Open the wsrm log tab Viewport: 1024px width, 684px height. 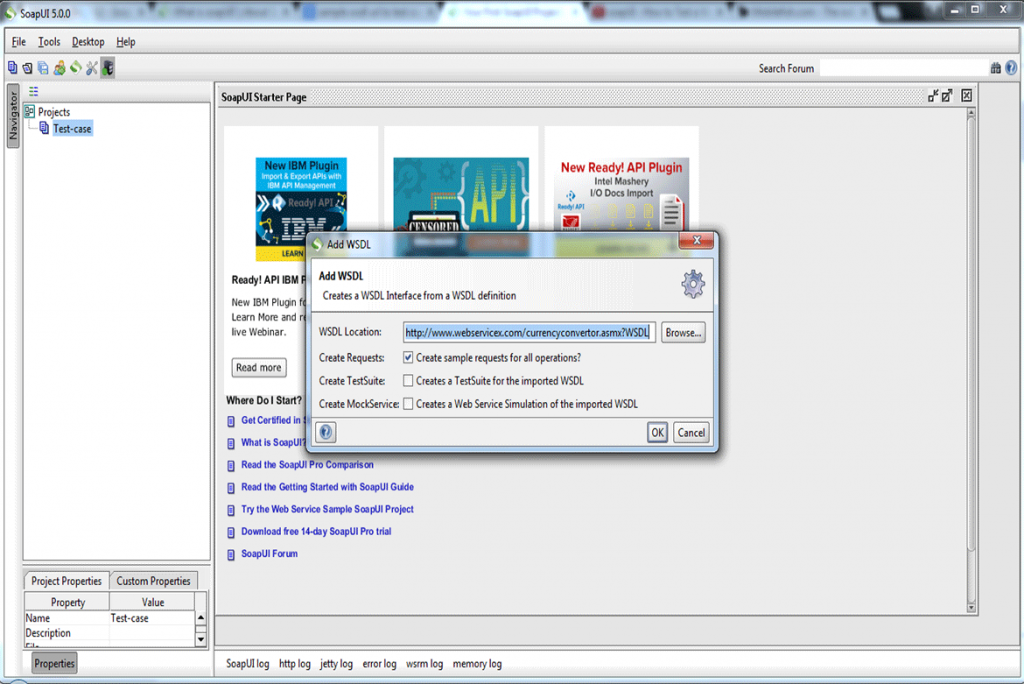pyautogui.click(x=424, y=664)
